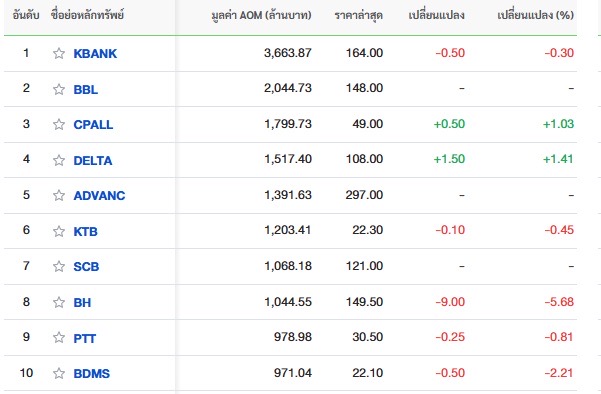The image size is (601, 394).
Task: Star KBANK as a favorite
Action: (59, 53)
